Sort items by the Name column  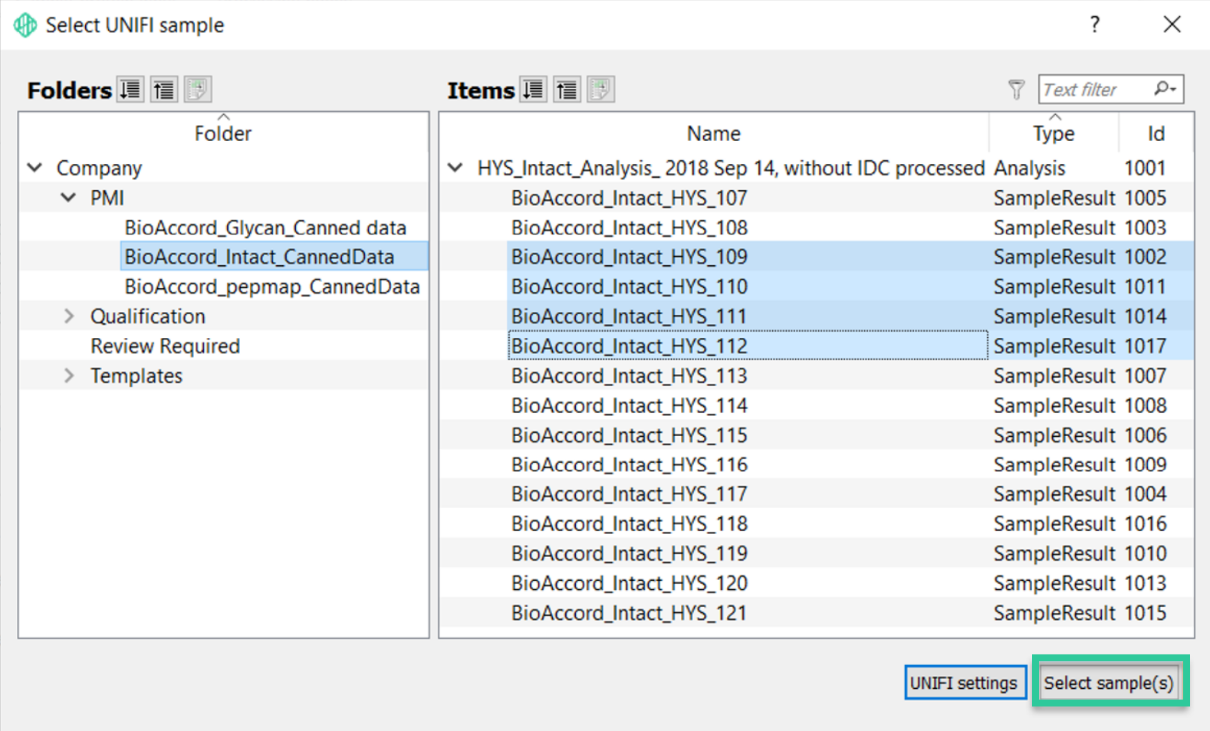714,133
